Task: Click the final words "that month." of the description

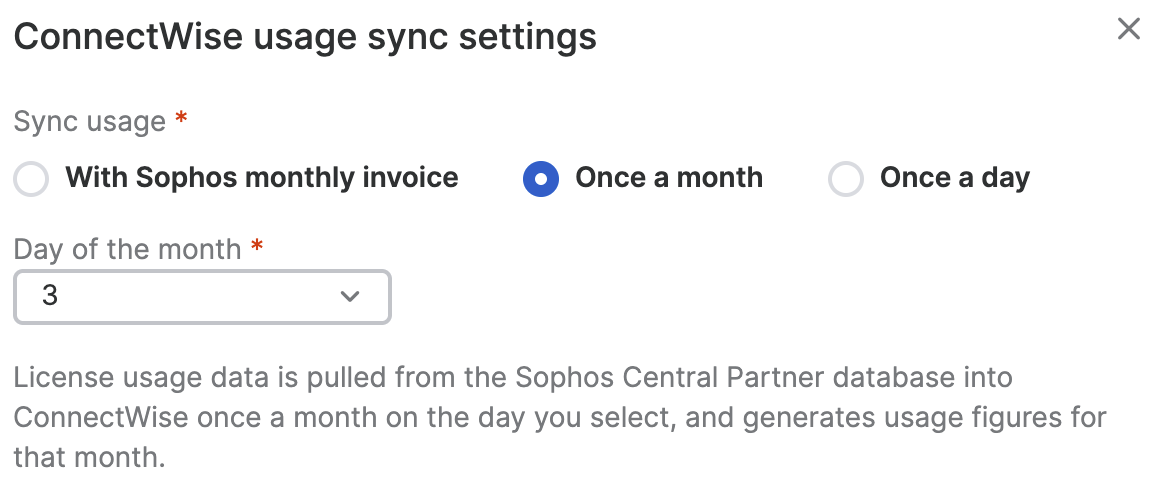Action: [87, 457]
